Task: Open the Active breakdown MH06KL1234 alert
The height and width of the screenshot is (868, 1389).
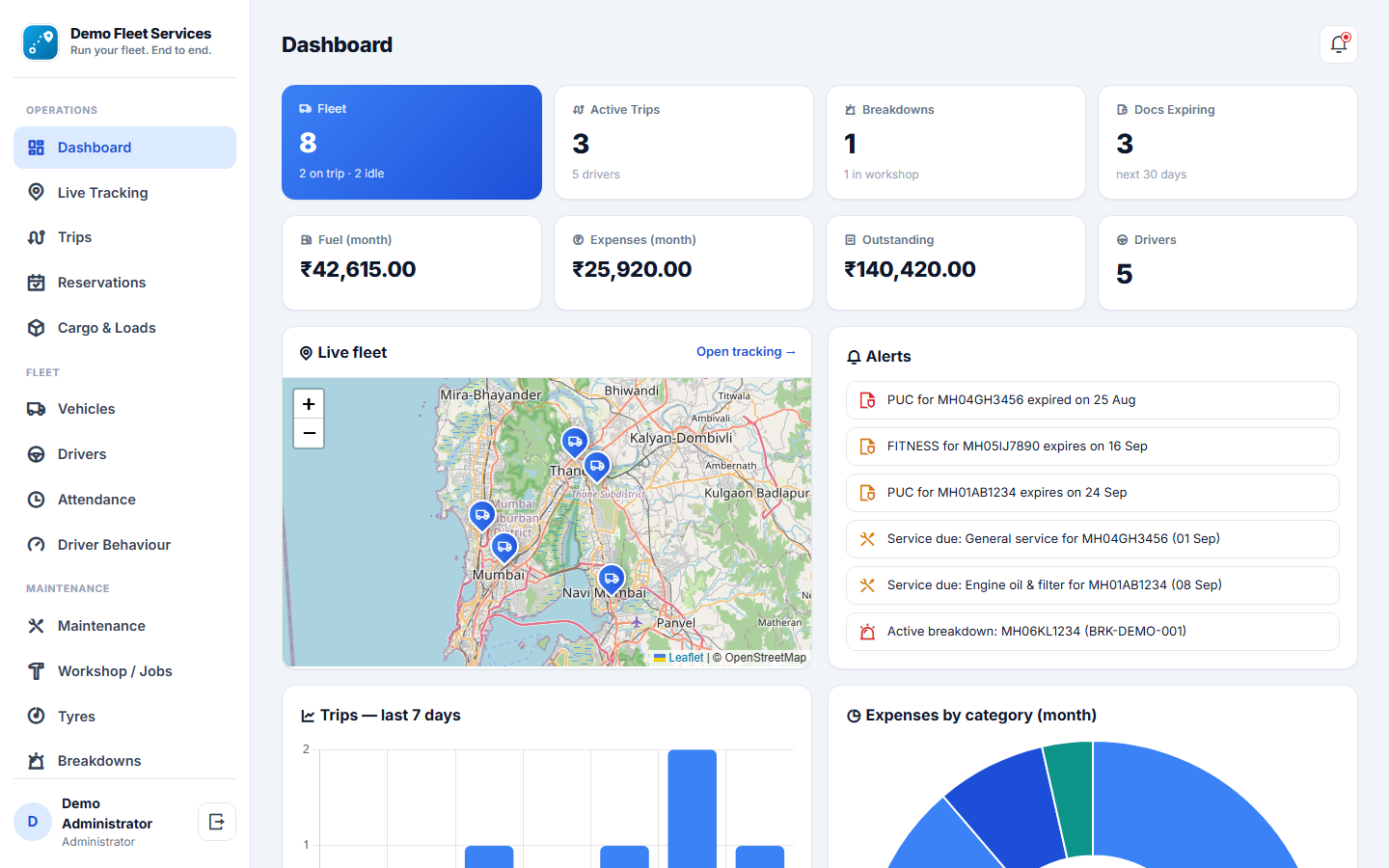Action: (1093, 632)
